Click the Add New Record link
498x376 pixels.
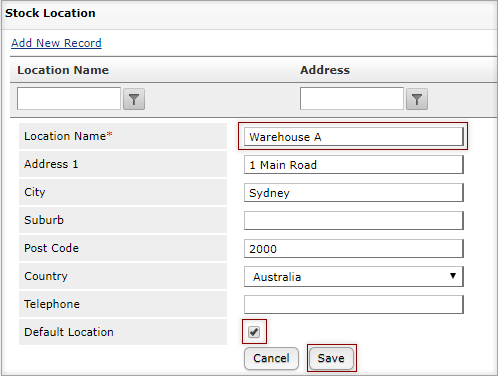pos(56,43)
